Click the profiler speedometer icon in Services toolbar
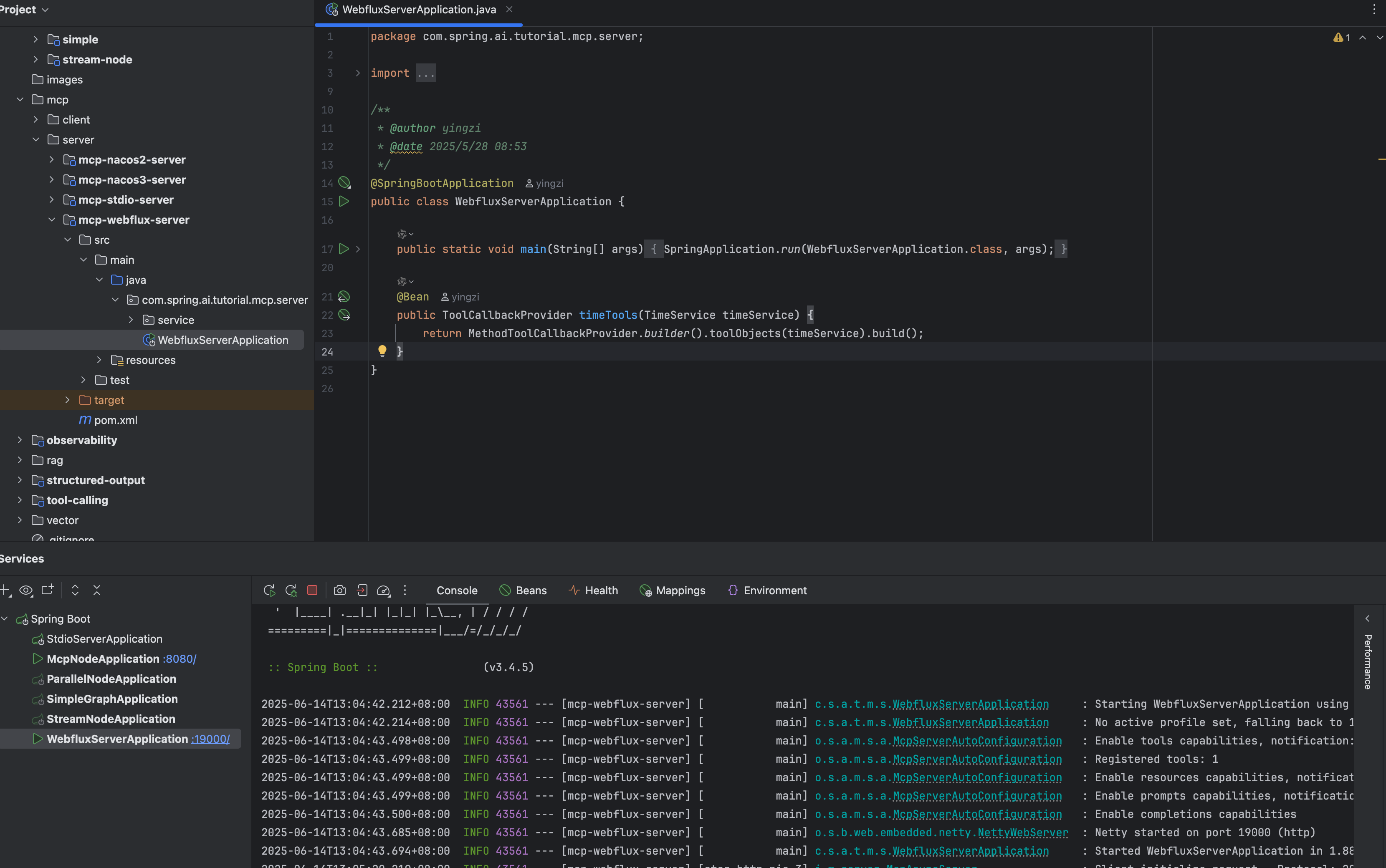The image size is (1386, 868). click(384, 590)
